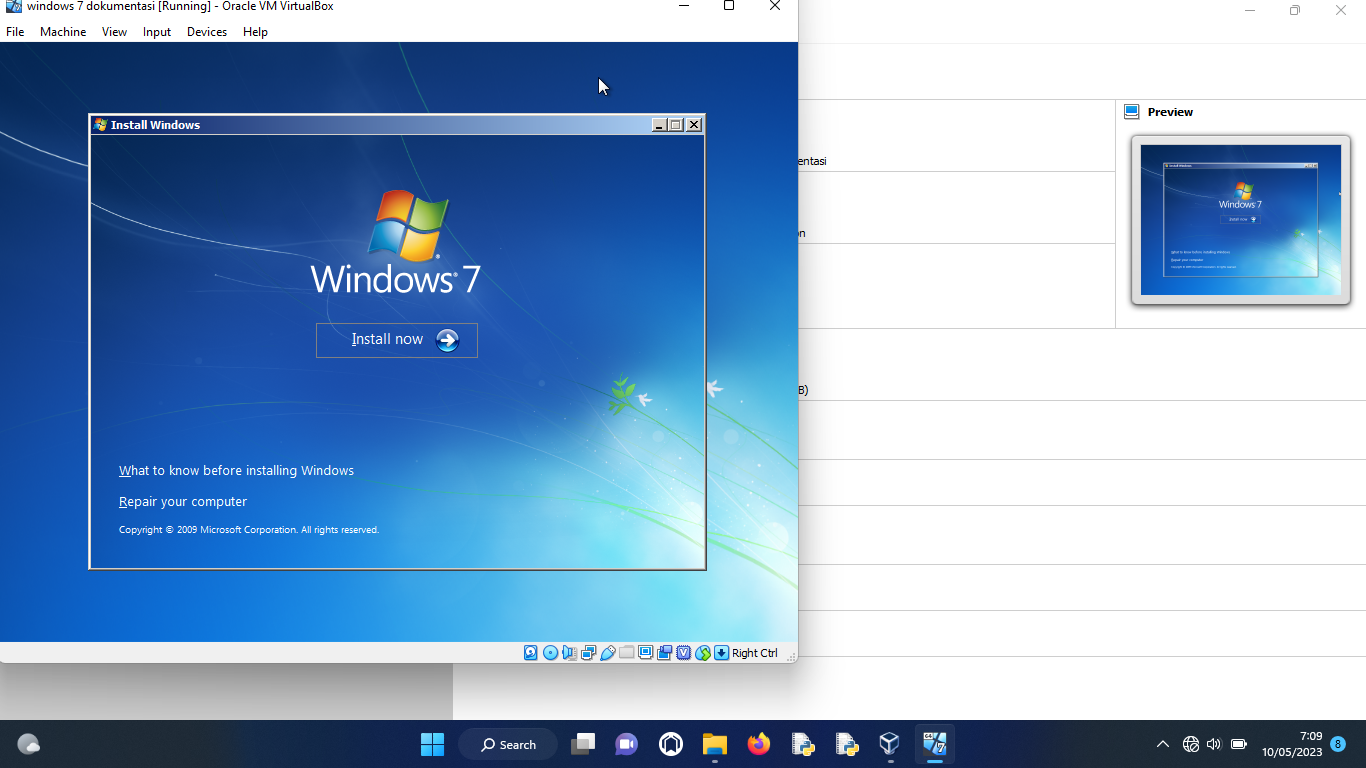Maximize the VirtualBox VM window

pos(729,6)
